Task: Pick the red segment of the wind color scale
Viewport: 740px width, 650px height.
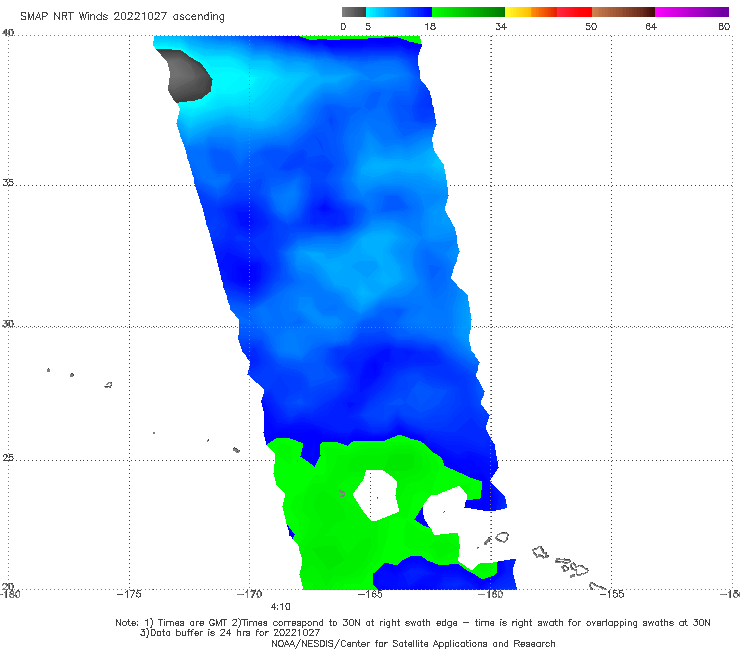Action: click(574, 12)
